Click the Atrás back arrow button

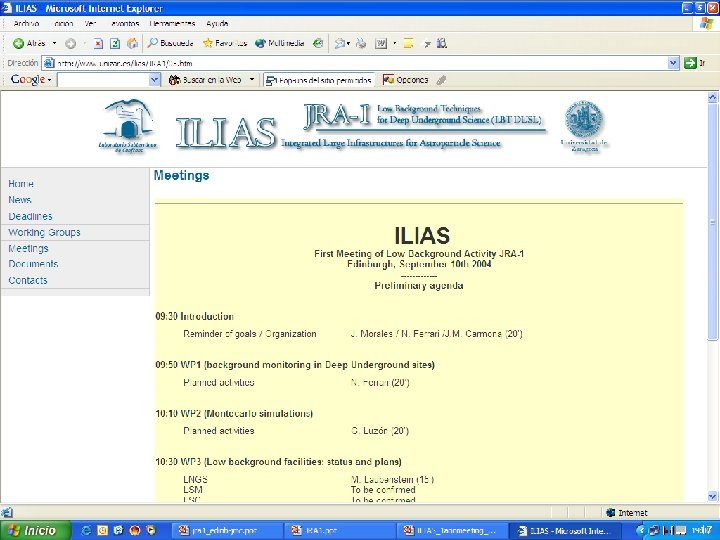coord(29,43)
